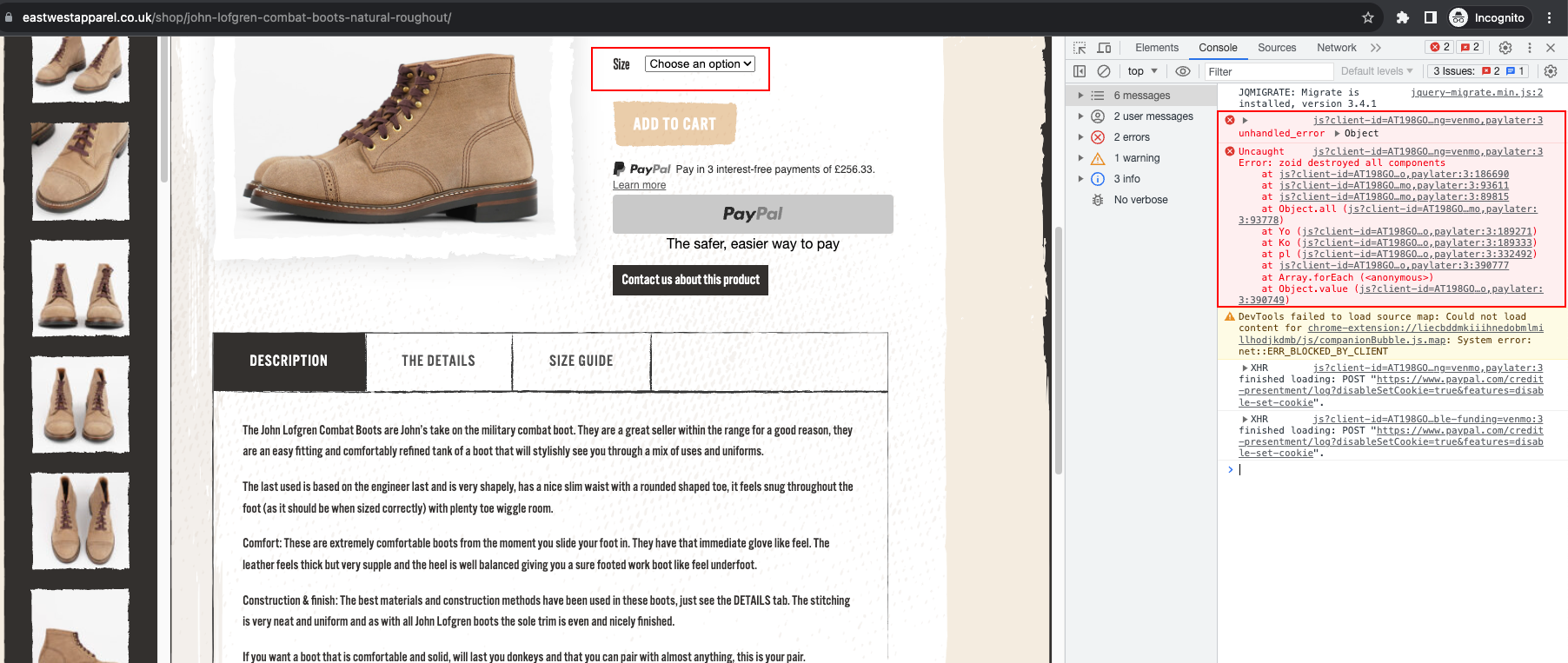
Task: Open the '3 Issues' counter button
Action: (x=1478, y=71)
